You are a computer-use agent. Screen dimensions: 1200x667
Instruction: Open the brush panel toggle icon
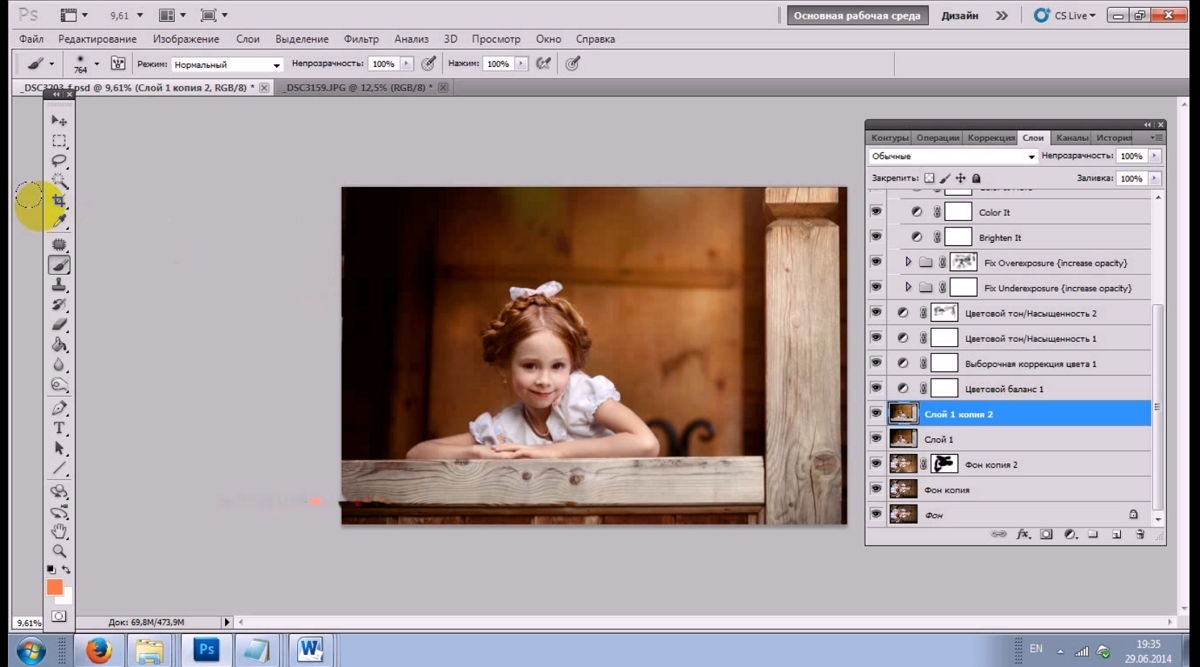pyautogui.click(x=118, y=63)
